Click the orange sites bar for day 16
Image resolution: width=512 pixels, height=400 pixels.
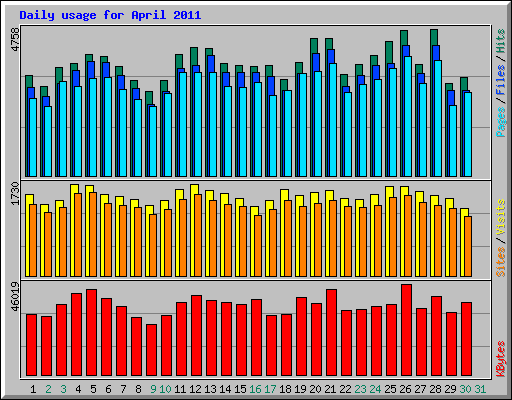(x=258, y=246)
